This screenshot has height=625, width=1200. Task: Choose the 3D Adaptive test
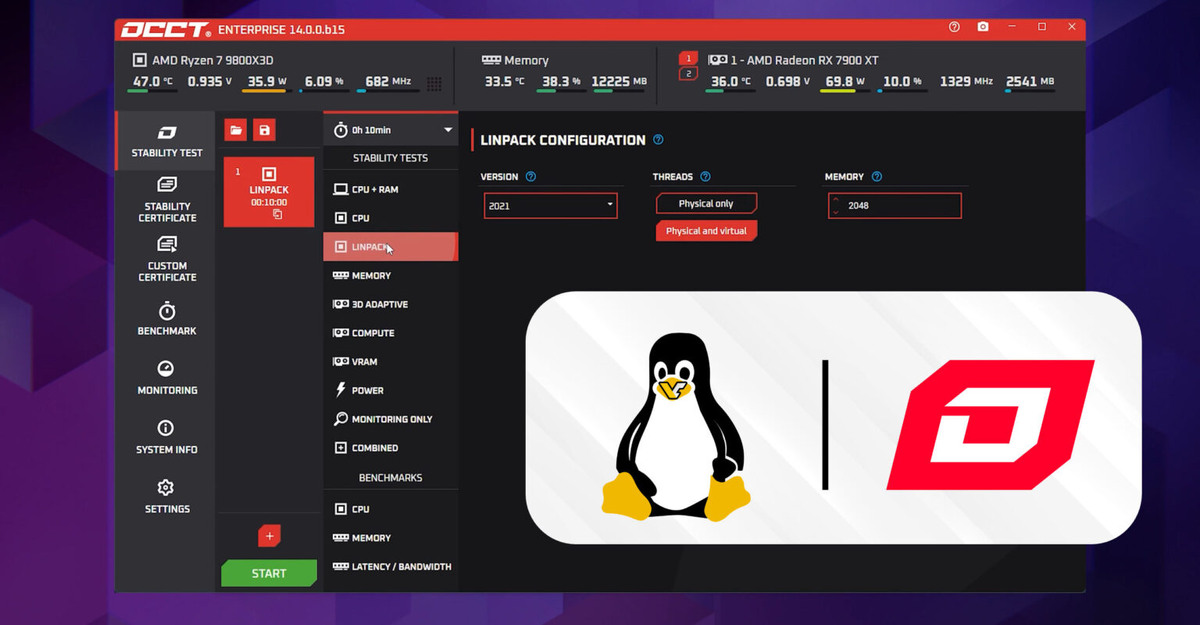[390, 304]
